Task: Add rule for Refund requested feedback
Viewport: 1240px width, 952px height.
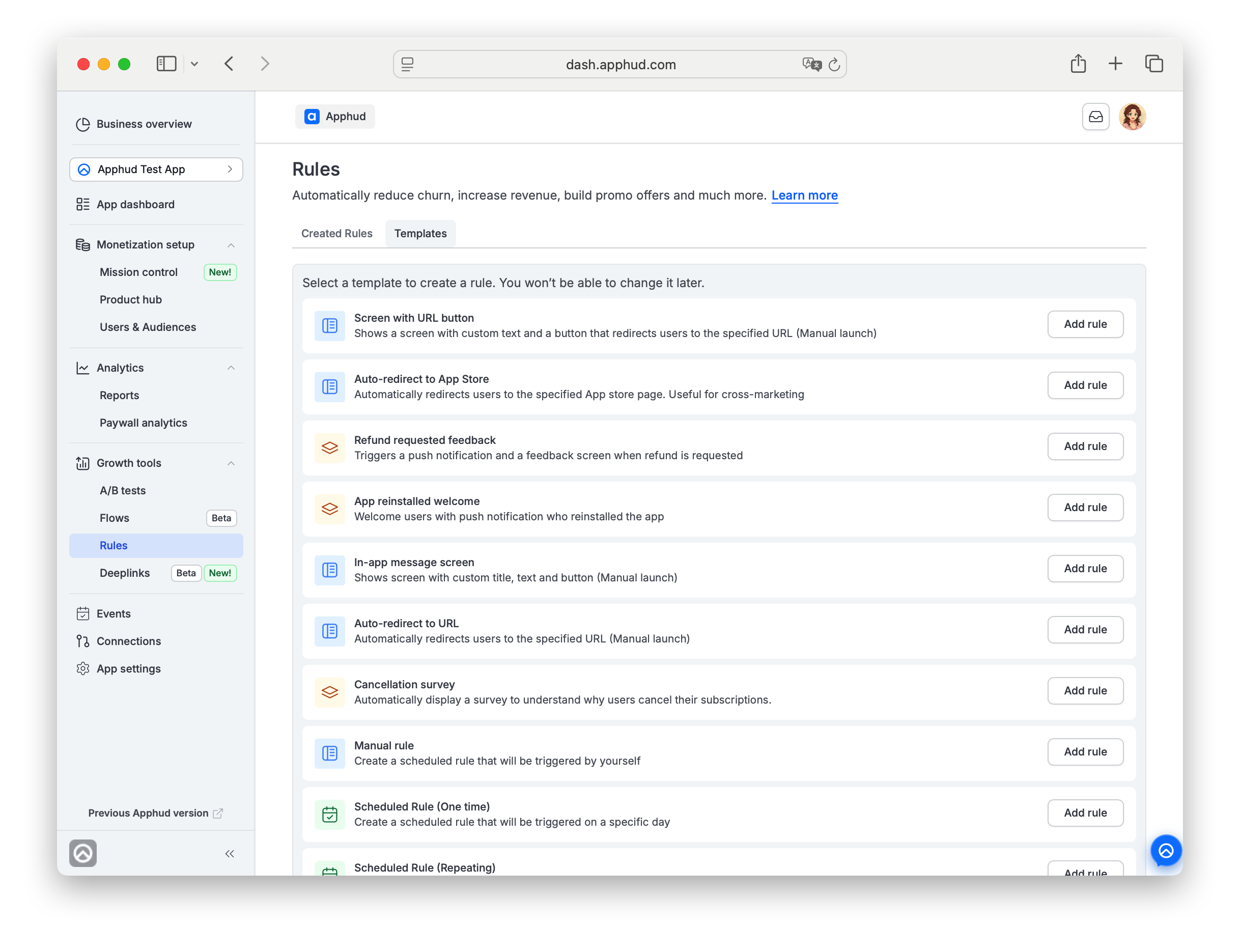Action: pos(1085,446)
